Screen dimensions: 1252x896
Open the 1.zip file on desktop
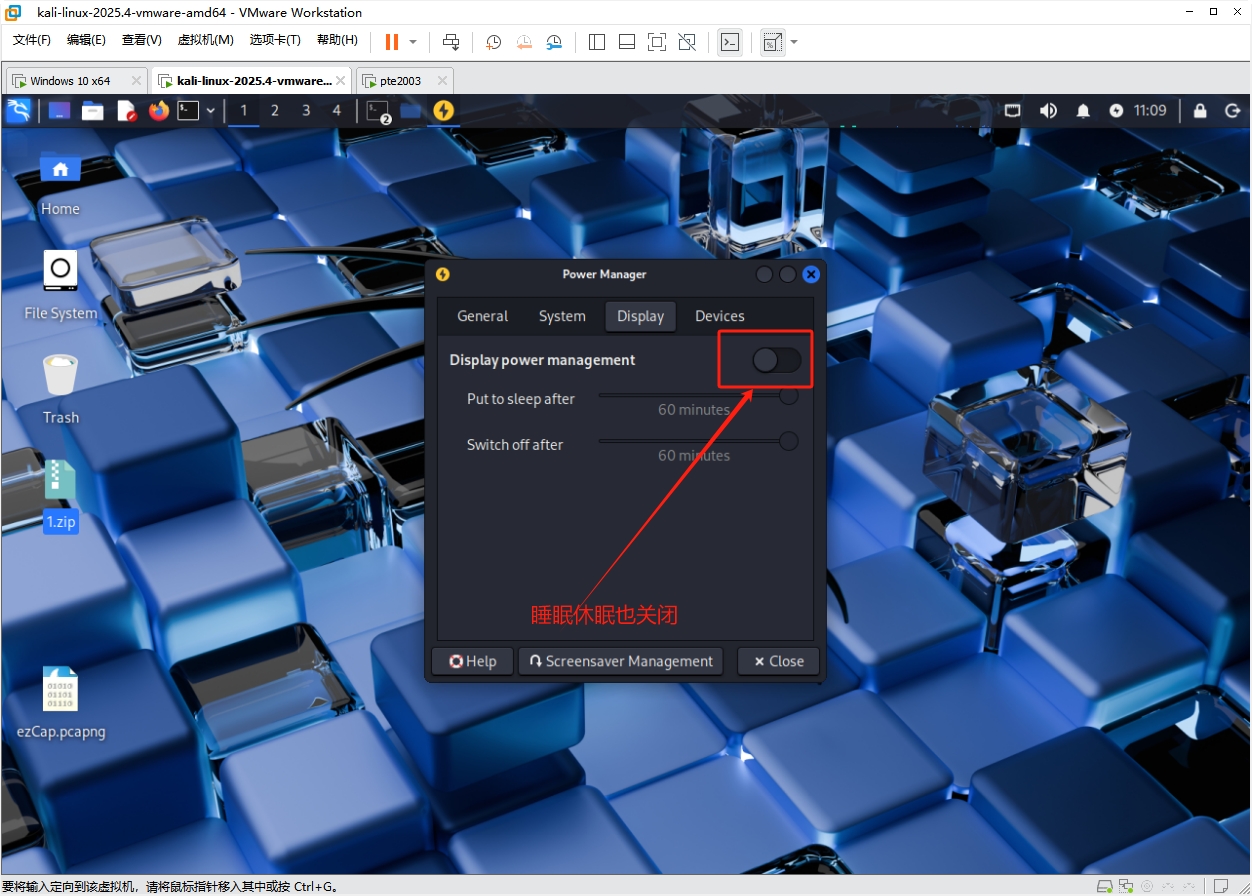click(x=60, y=482)
